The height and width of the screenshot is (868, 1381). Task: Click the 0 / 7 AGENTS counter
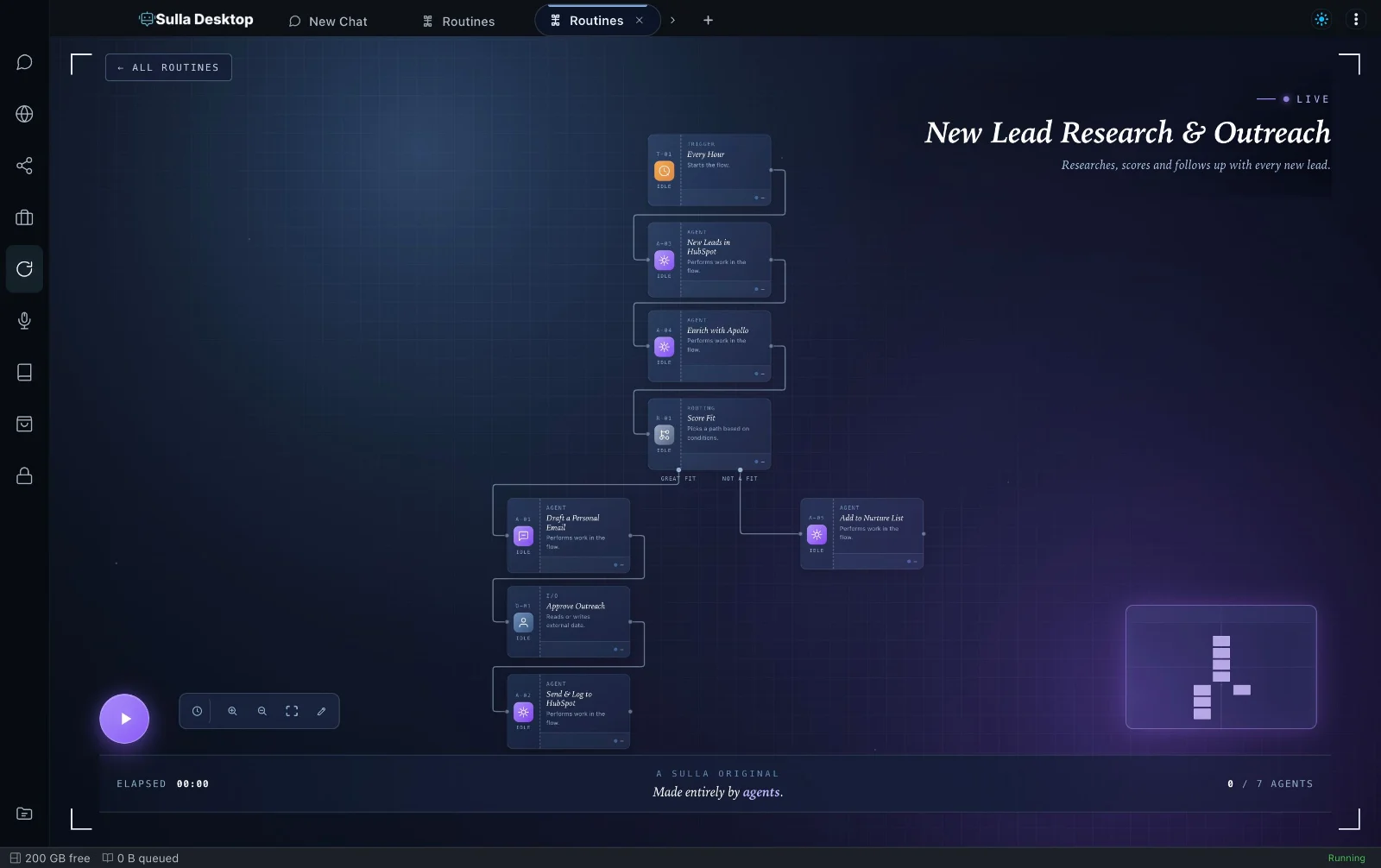tap(1270, 784)
